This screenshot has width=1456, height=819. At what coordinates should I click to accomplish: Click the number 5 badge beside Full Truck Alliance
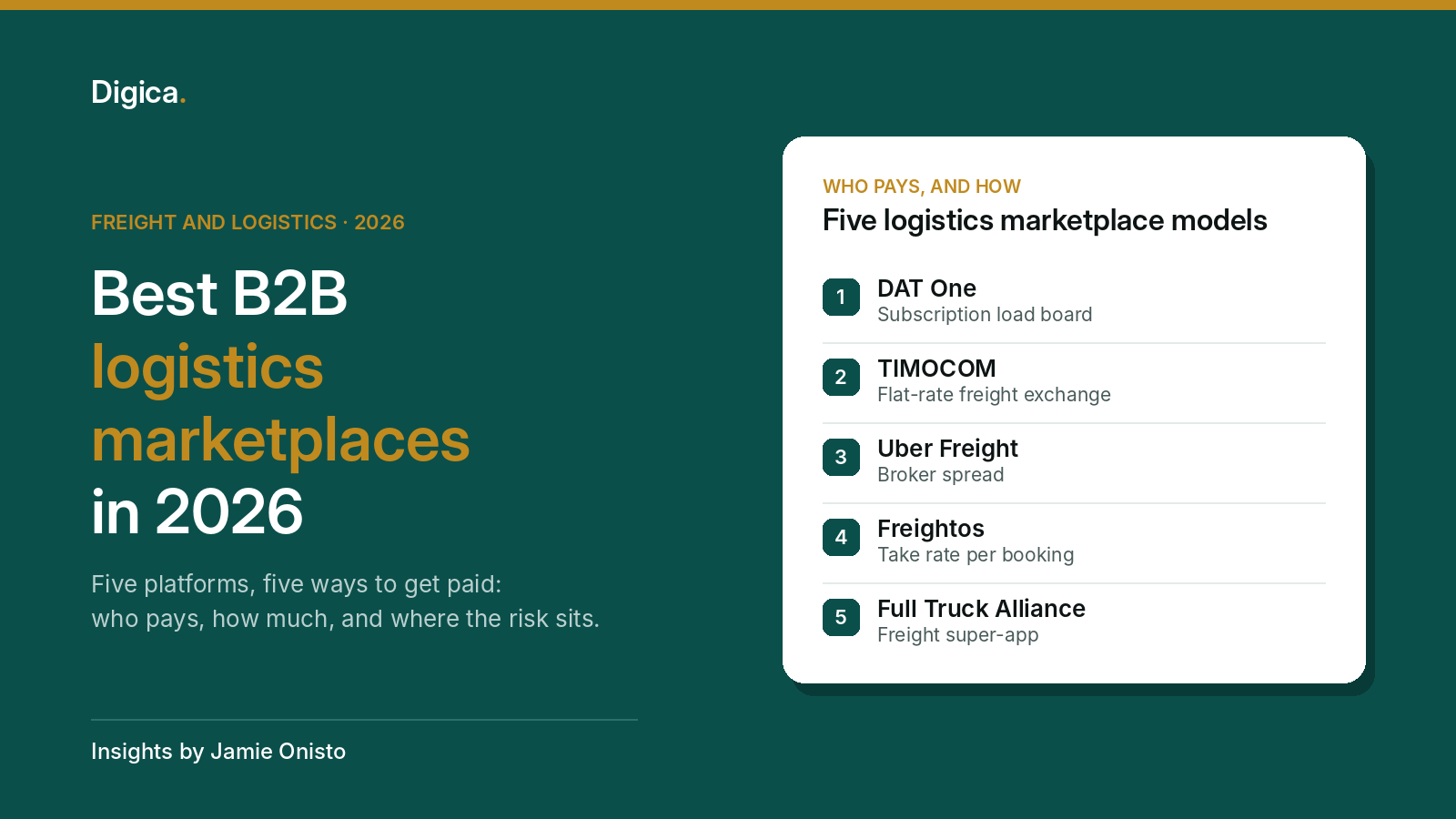pyautogui.click(x=841, y=617)
